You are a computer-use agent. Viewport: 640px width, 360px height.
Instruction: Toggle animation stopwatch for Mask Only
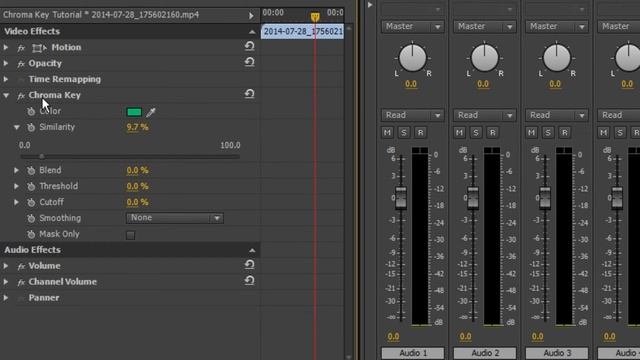31,234
